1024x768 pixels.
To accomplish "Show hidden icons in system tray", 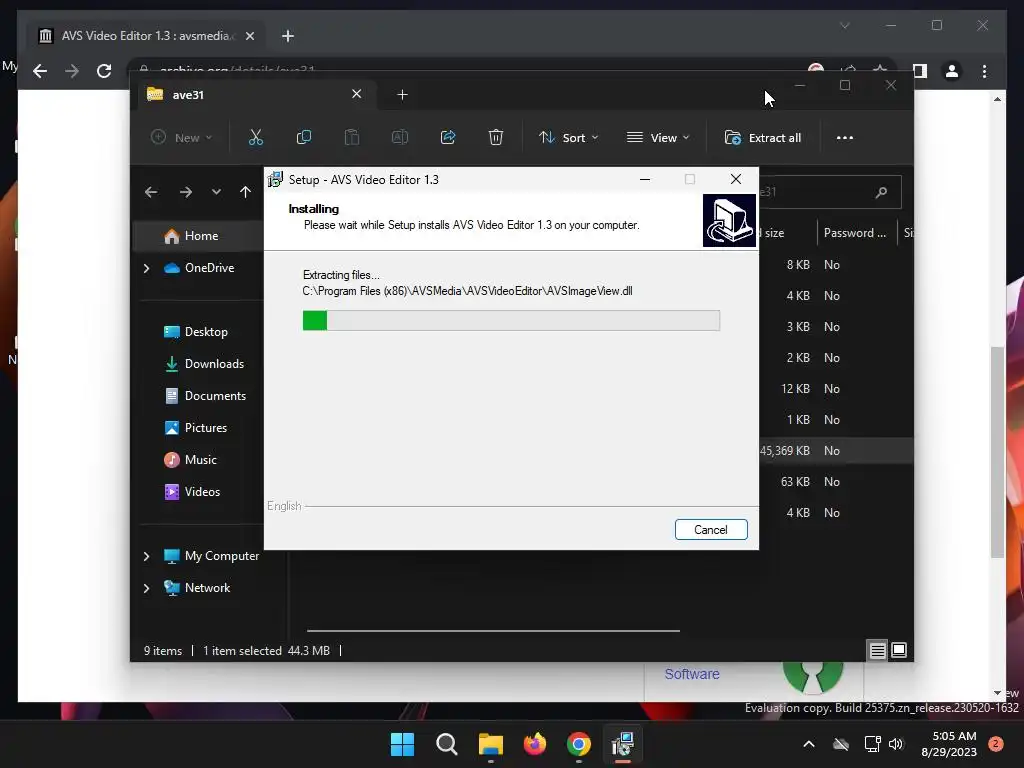I will pyautogui.click(x=808, y=744).
